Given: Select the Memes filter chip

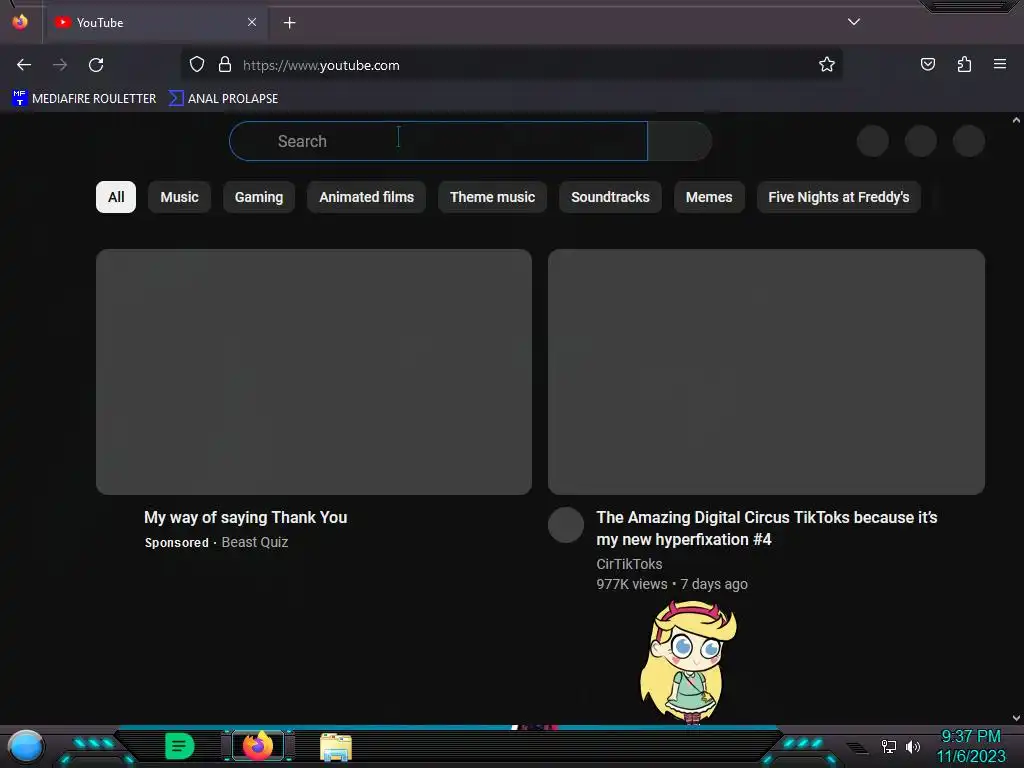Looking at the screenshot, I should [709, 197].
